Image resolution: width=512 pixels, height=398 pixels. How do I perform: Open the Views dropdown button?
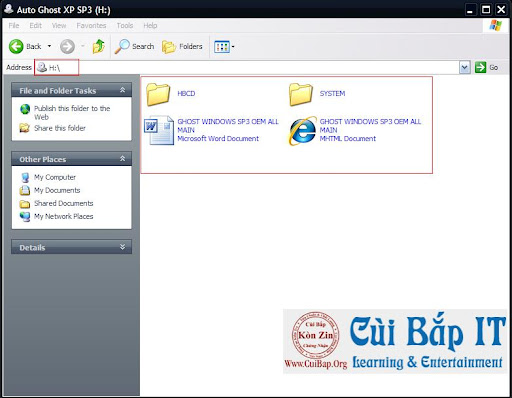224,47
